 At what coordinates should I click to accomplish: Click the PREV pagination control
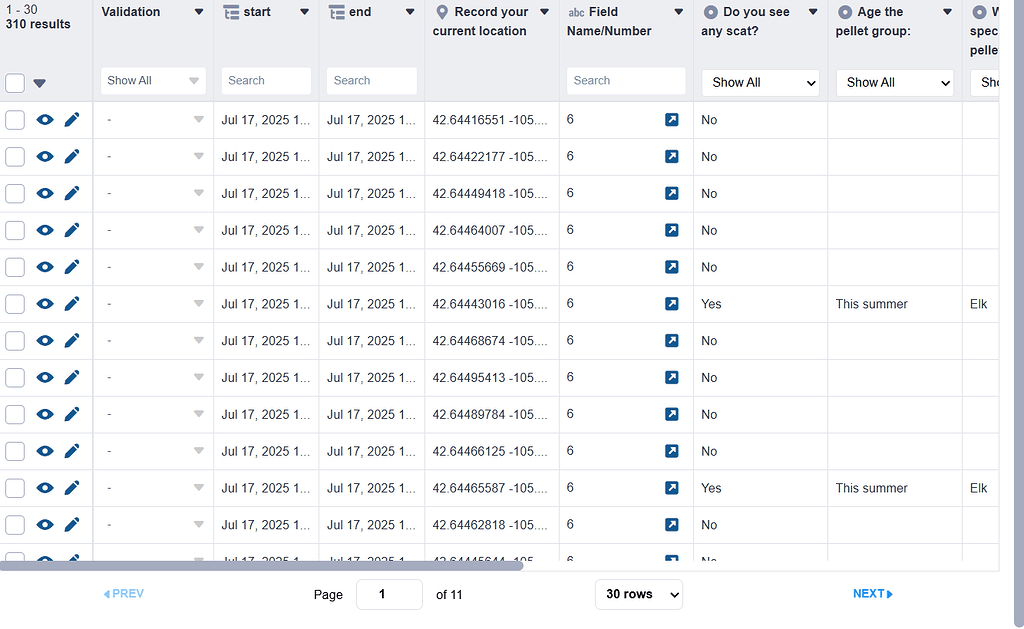122,593
